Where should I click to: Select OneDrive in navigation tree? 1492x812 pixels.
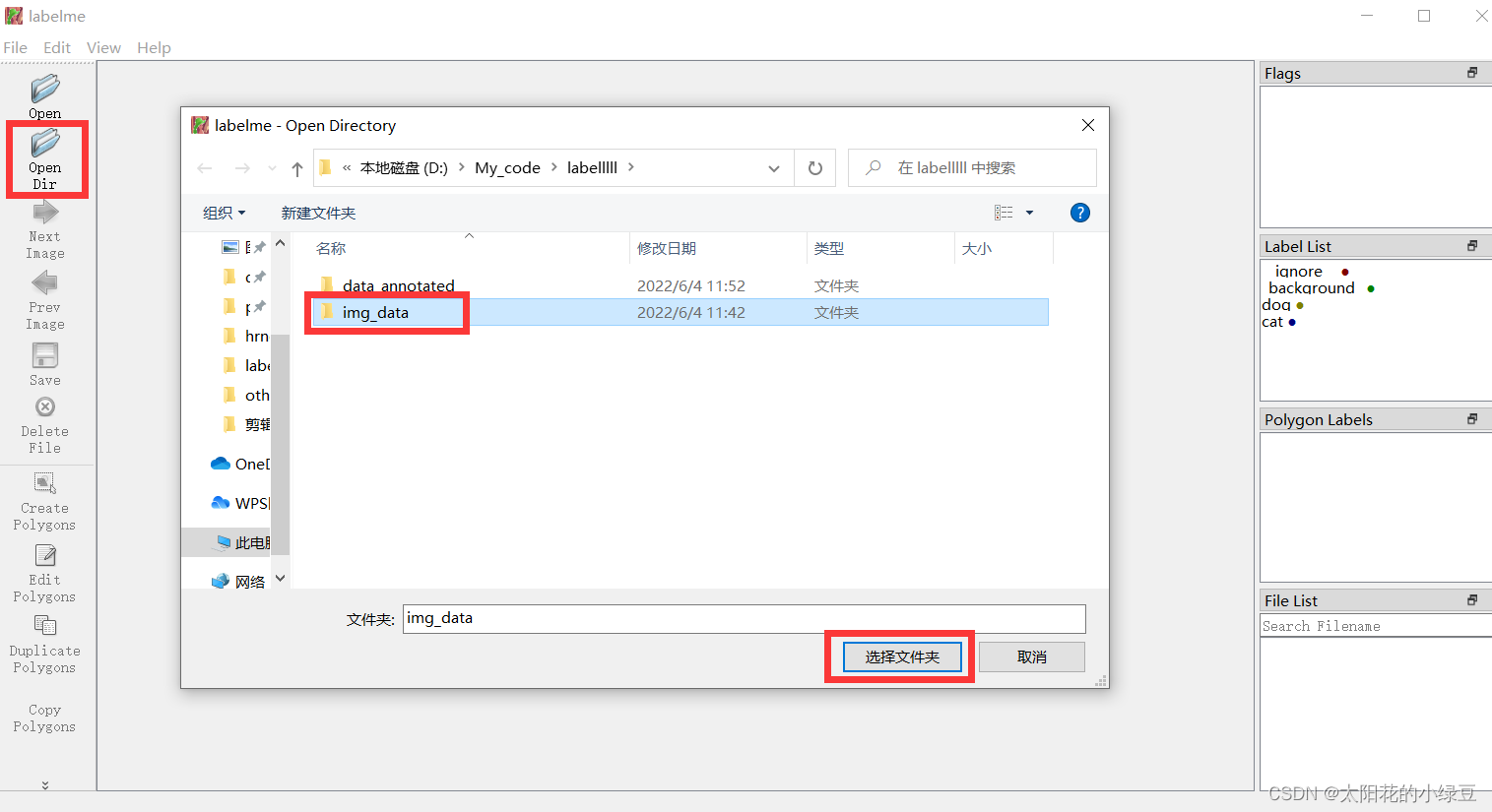point(239,464)
